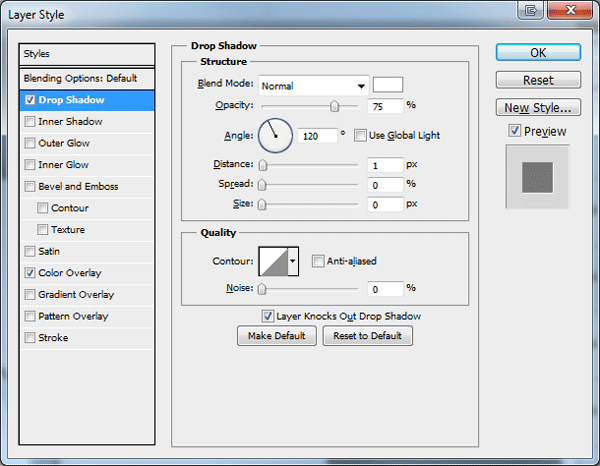Click the Size value field
Image resolution: width=600 pixels, height=466 pixels.
click(385, 205)
